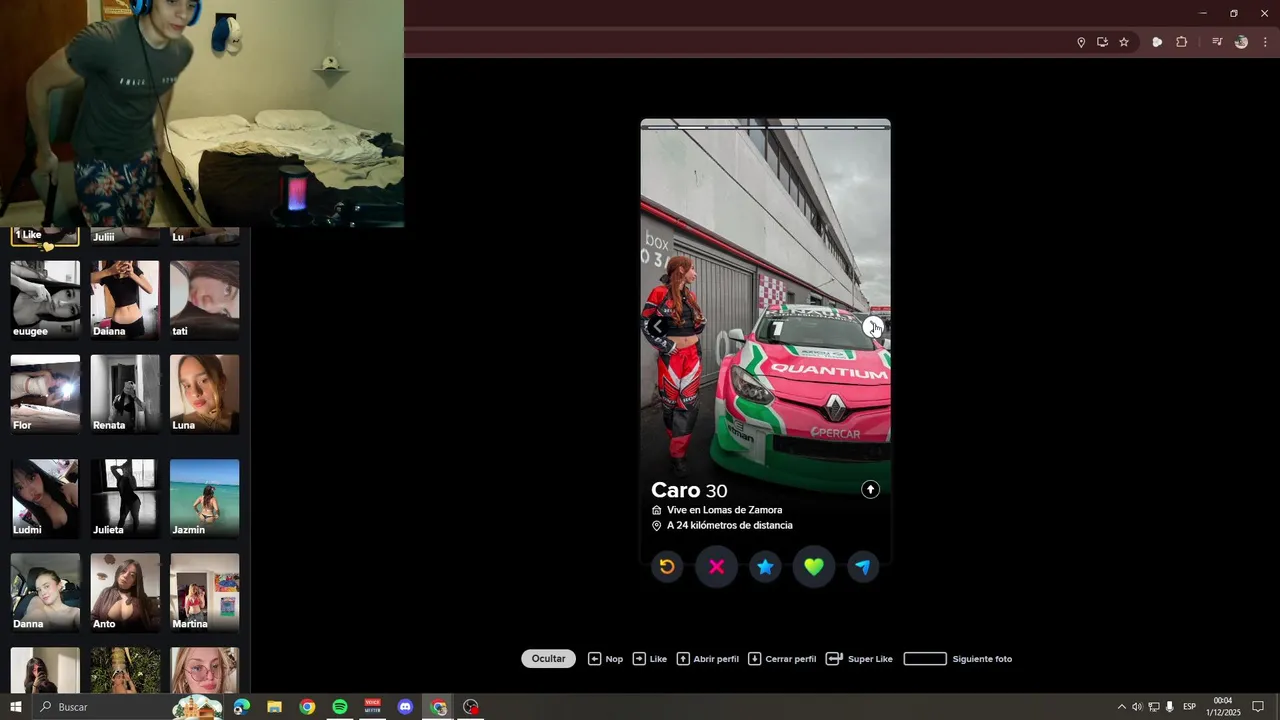
Task: Click the location pin icon in address bar
Action: [x=1081, y=42]
